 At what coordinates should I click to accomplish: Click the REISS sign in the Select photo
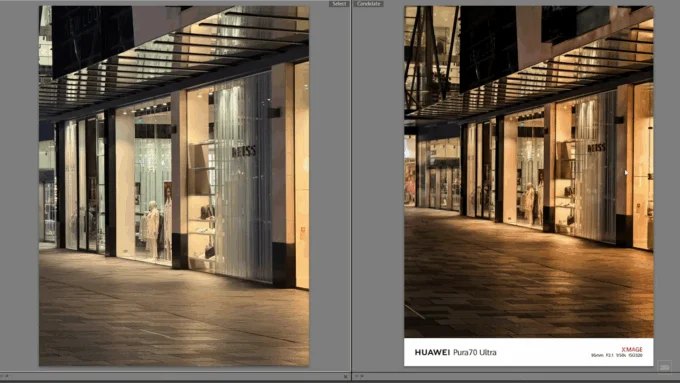pos(244,151)
